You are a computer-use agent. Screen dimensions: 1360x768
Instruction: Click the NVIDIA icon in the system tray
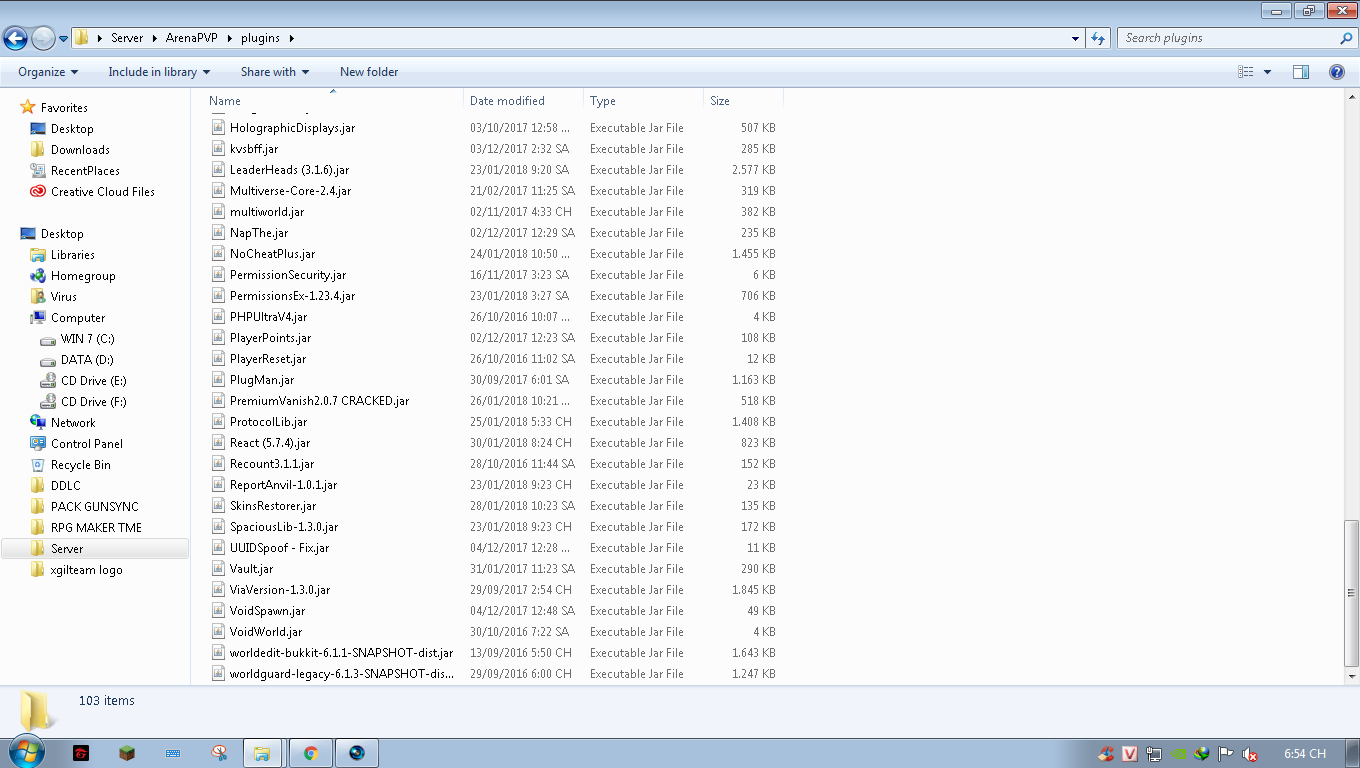click(1179, 754)
